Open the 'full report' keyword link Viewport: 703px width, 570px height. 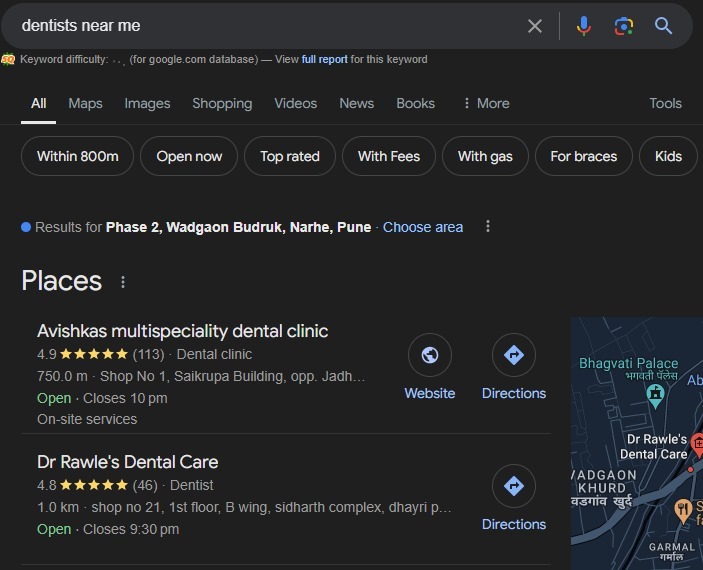click(324, 59)
